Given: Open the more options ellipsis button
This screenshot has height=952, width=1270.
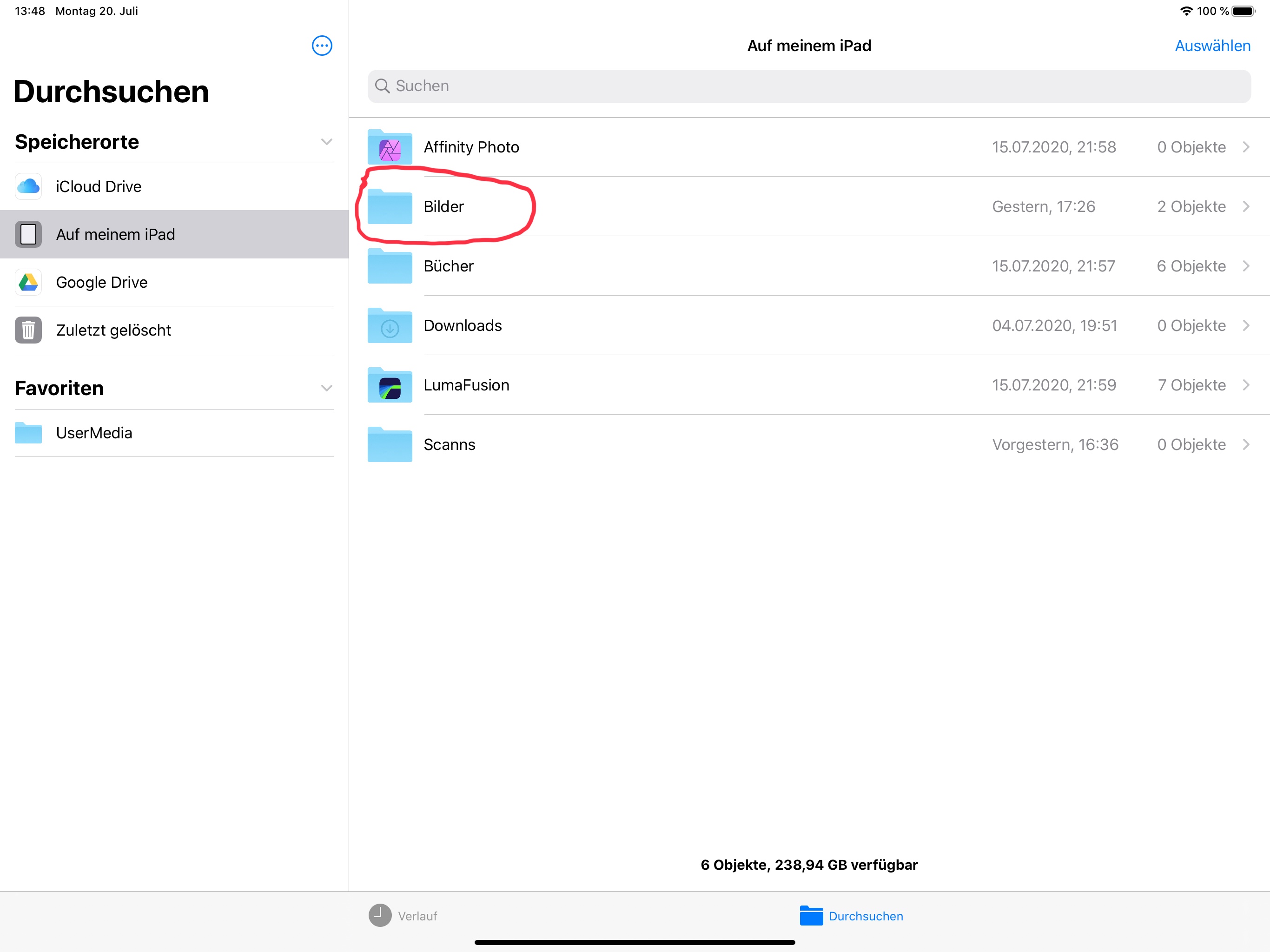Looking at the screenshot, I should [322, 46].
